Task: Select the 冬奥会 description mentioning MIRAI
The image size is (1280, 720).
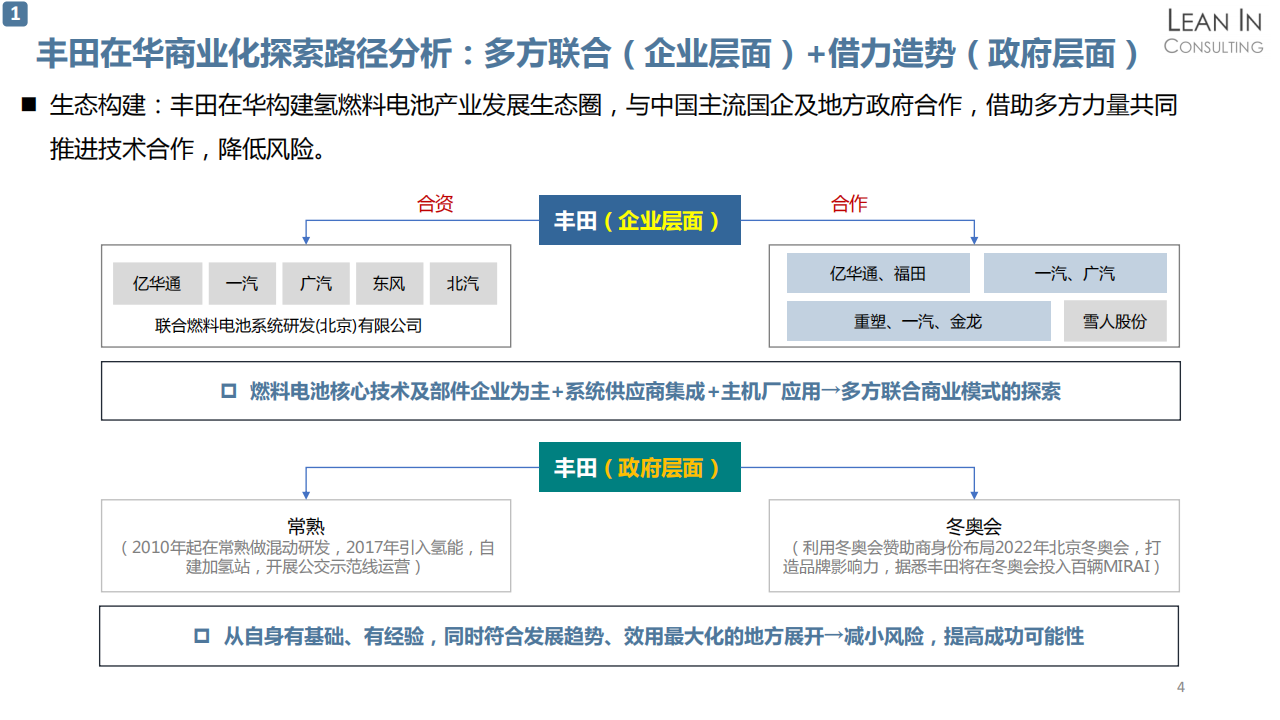Action: coord(973,557)
